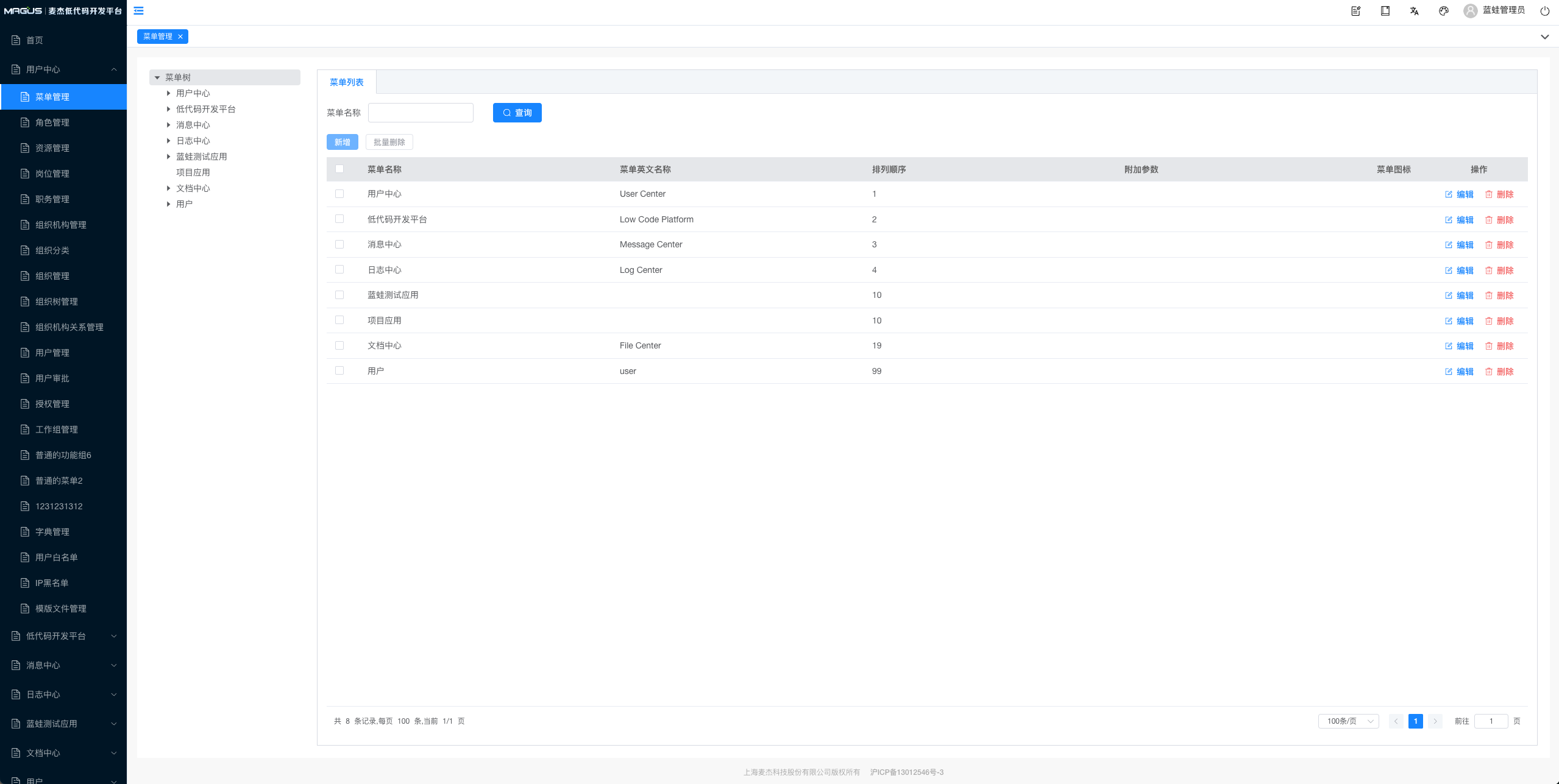Screen dimensions: 1559x784
Task: Collapse the 用户中心 sidebar group
Action: 63,69
